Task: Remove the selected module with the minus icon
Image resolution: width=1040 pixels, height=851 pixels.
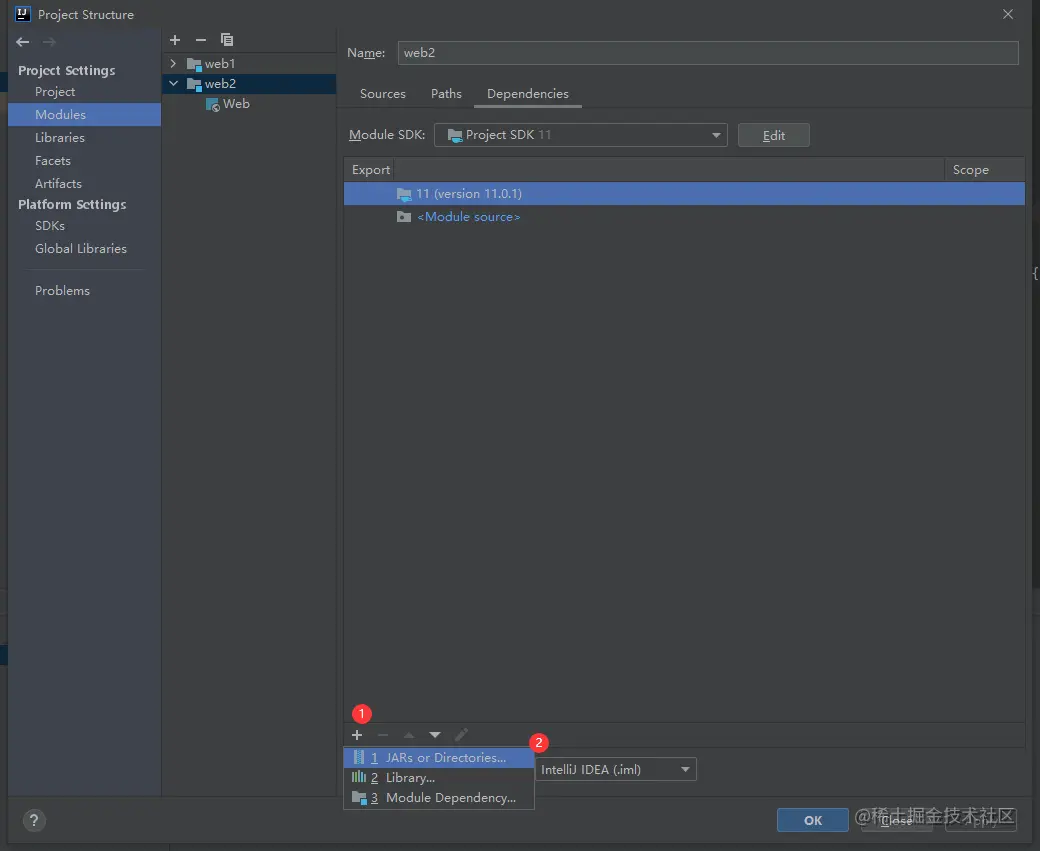Action: click(x=201, y=40)
